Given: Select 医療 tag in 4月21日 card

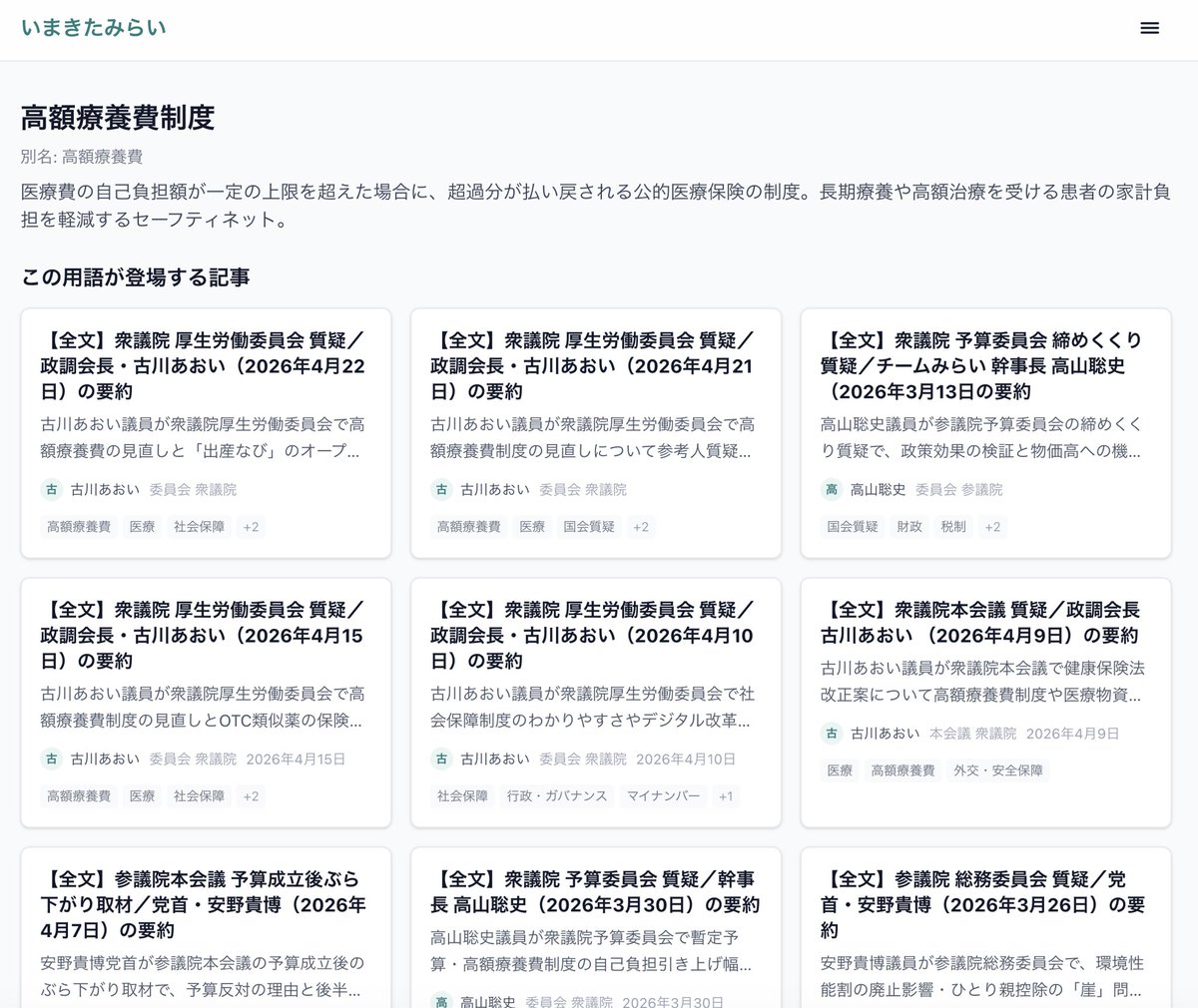Looking at the screenshot, I should pos(533,526).
